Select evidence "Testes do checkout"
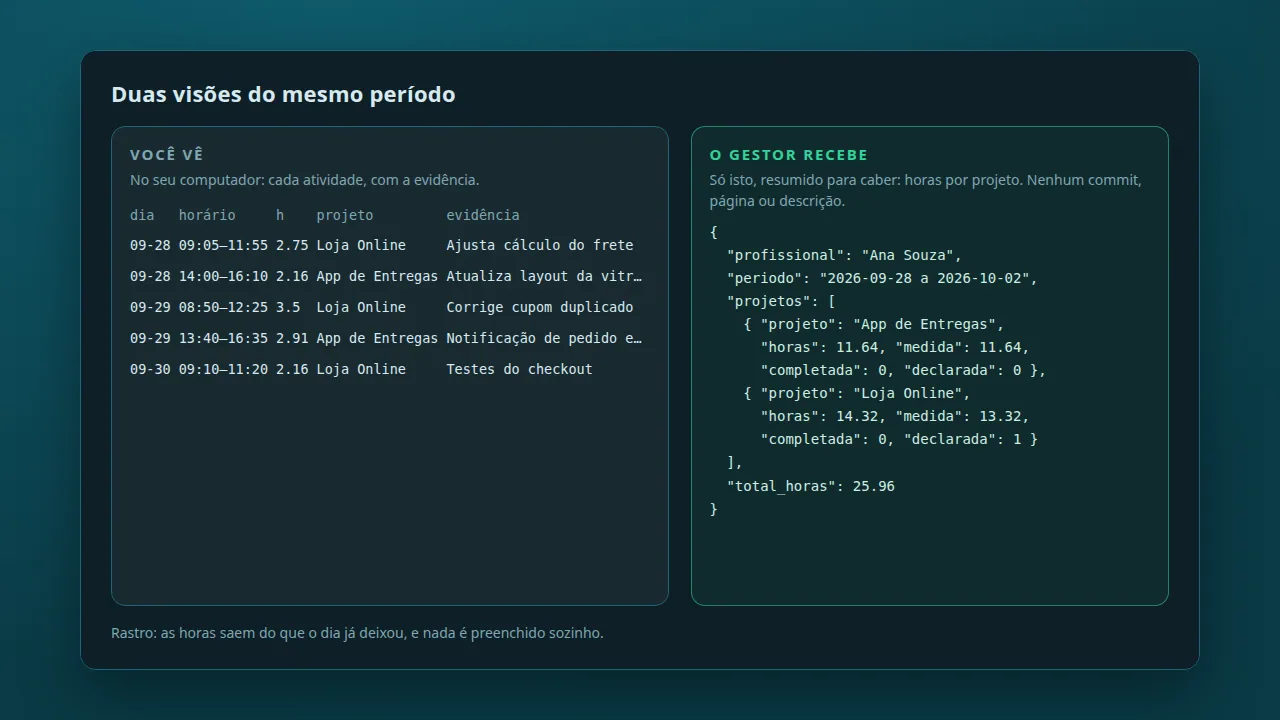The image size is (1280, 720). point(519,369)
